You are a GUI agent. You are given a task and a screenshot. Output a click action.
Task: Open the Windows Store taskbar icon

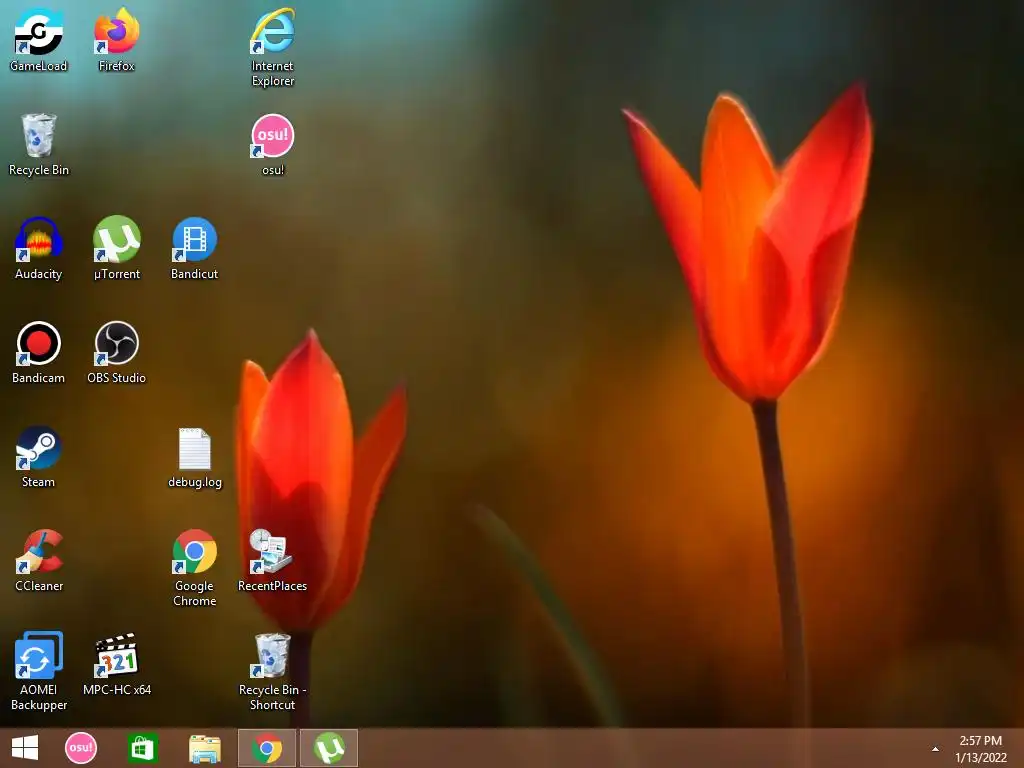coord(142,748)
